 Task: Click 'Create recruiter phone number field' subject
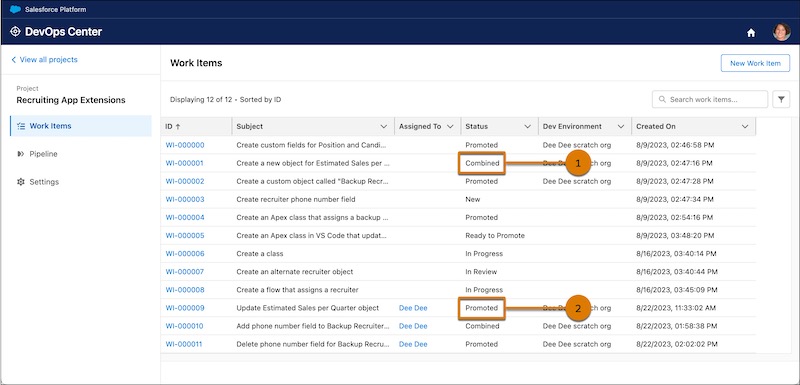pyautogui.click(x=296, y=199)
